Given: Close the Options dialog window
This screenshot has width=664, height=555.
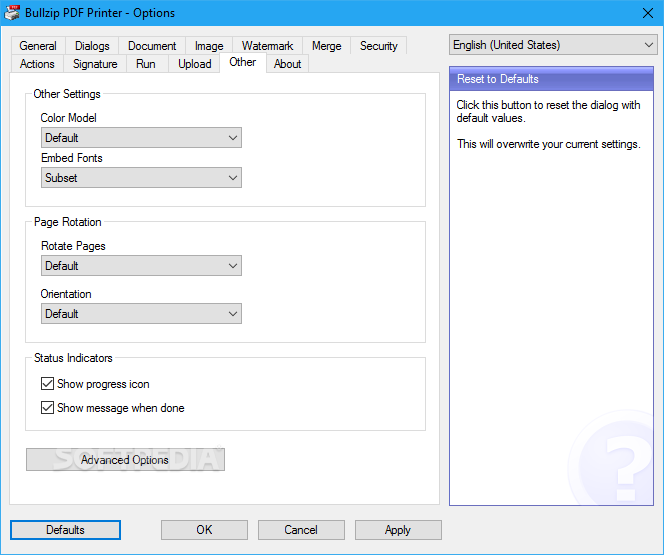Looking at the screenshot, I should coord(647,13).
